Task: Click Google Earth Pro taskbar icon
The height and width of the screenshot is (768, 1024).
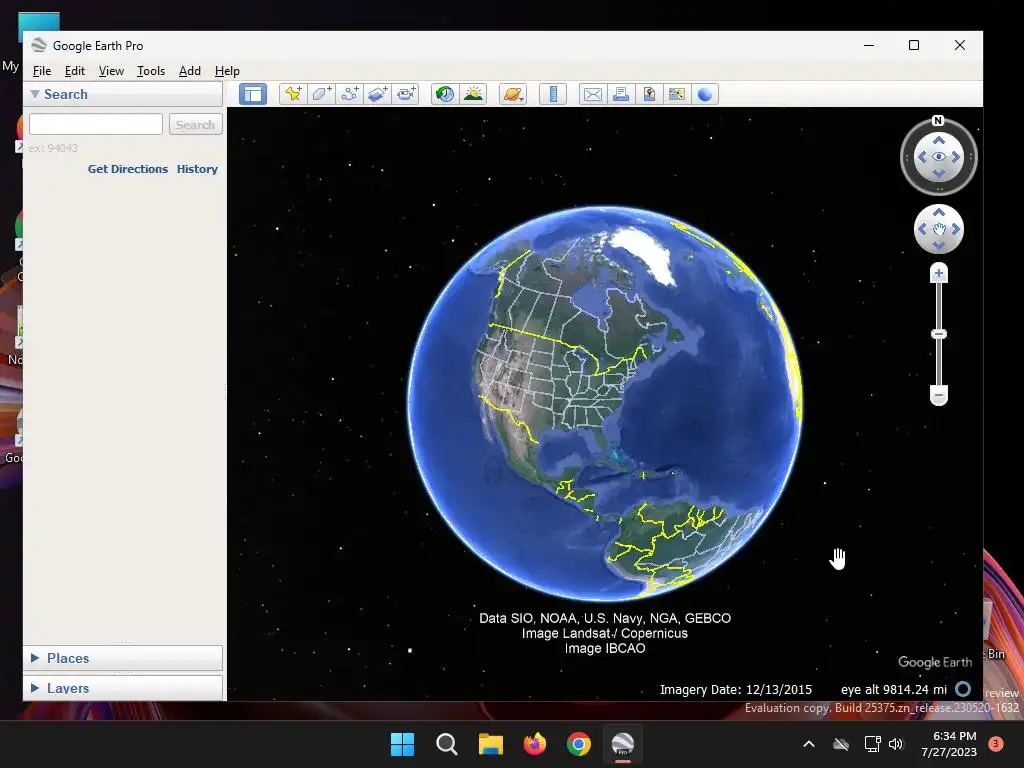Action: point(622,744)
